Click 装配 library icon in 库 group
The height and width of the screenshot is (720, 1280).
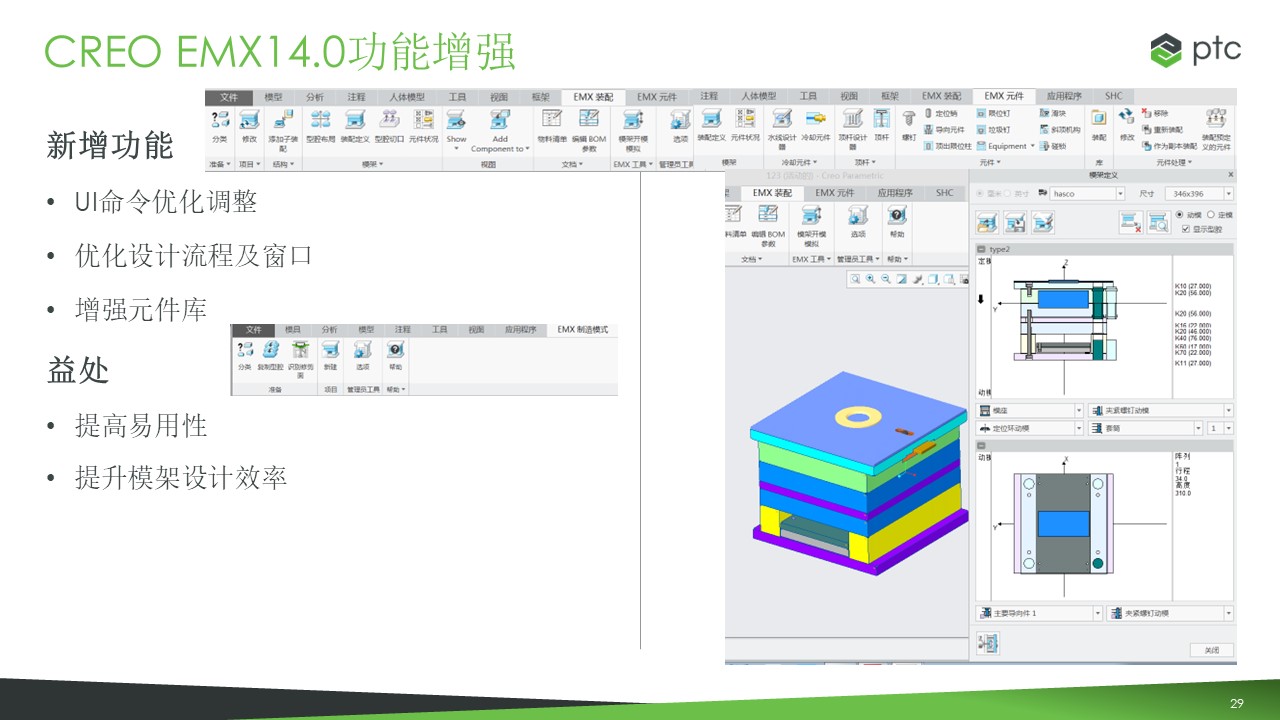1099,125
